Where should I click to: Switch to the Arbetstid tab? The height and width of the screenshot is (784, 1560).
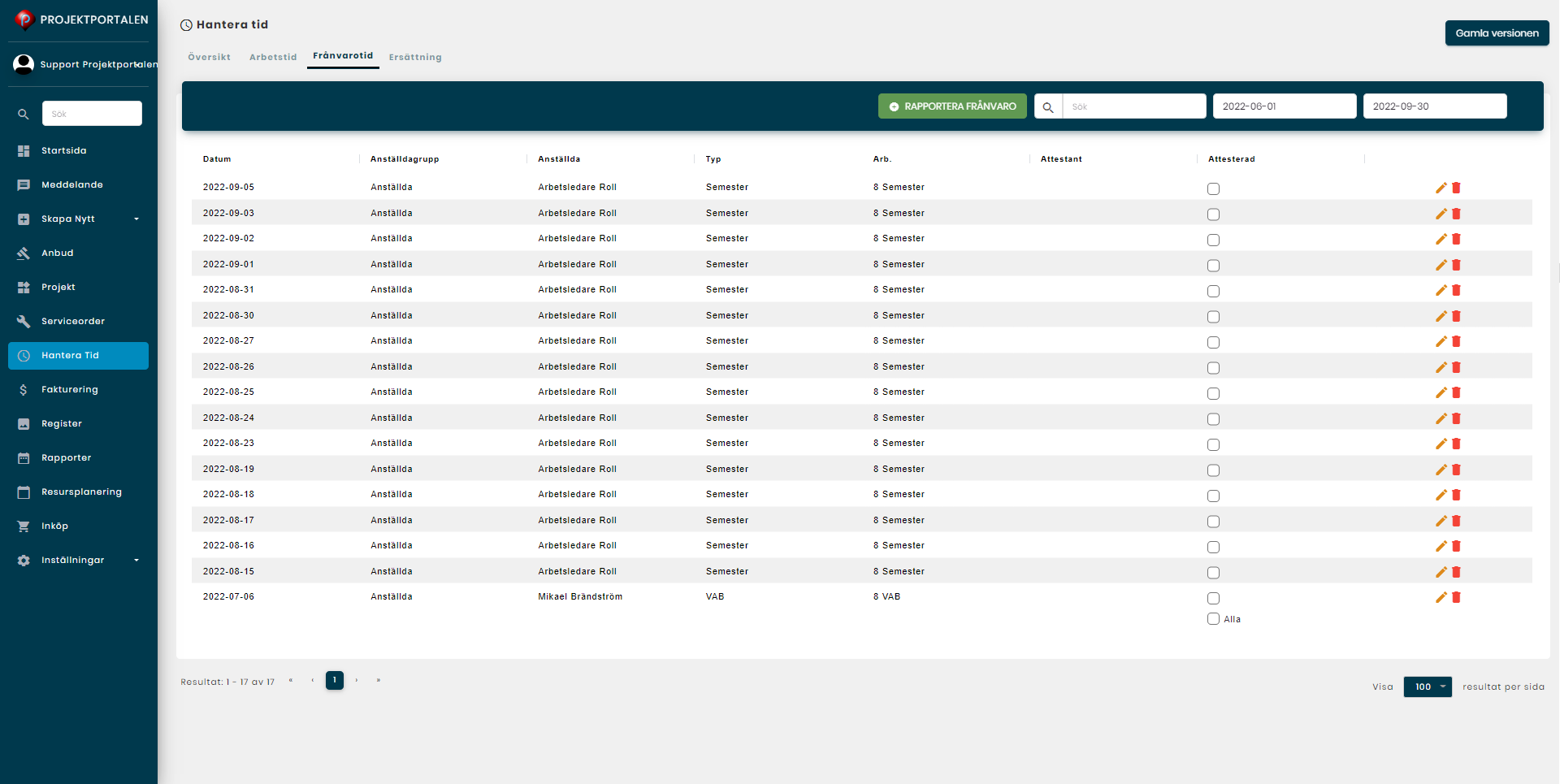pyautogui.click(x=273, y=57)
